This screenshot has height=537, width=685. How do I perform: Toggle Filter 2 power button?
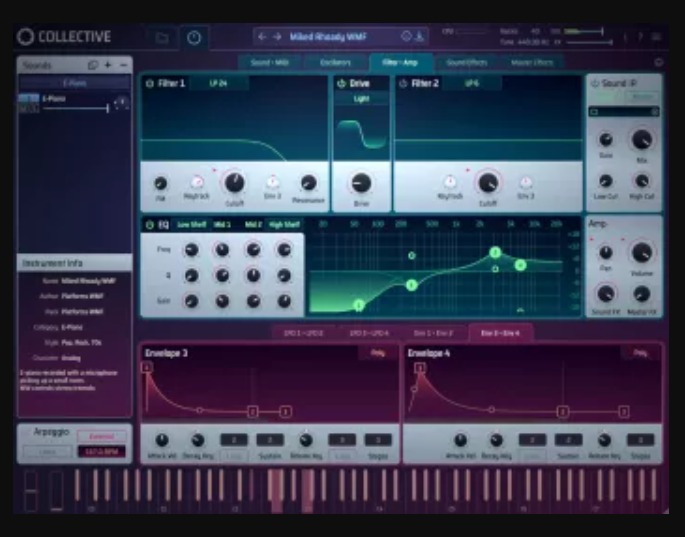pos(403,83)
